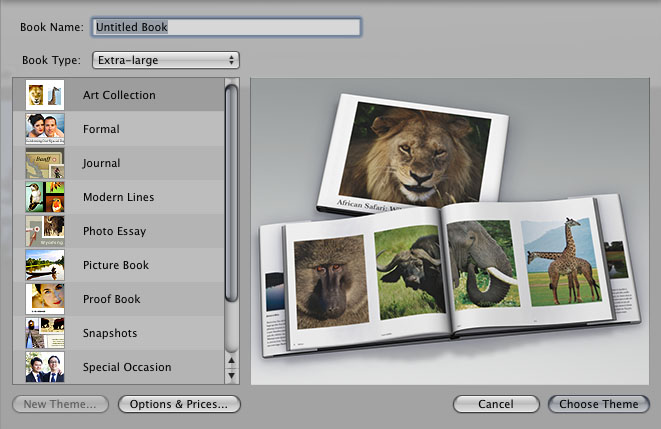Viewport: 661px width, 429px height.
Task: Click the baboon photo in the preview
Action: [331, 282]
